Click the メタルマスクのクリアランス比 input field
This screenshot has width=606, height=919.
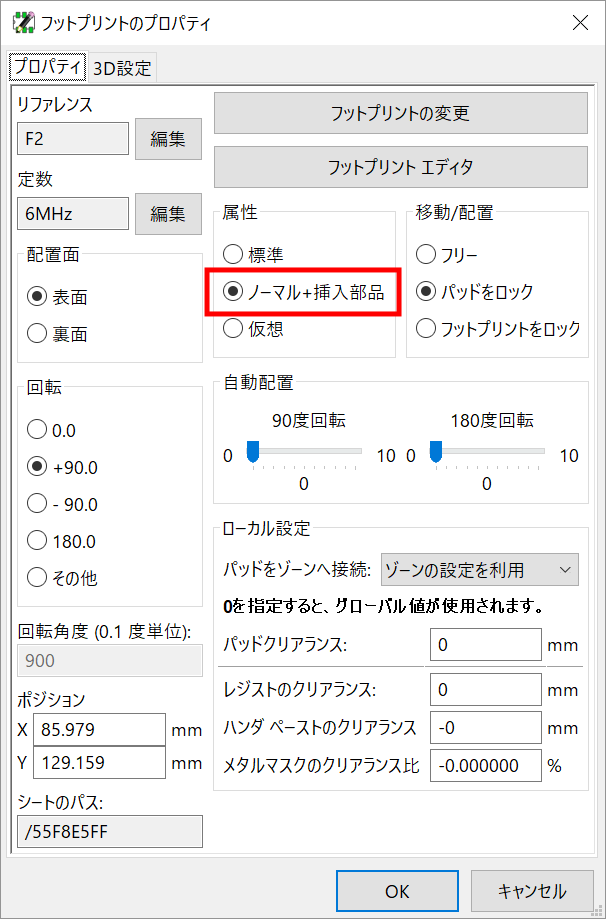[x=485, y=765]
